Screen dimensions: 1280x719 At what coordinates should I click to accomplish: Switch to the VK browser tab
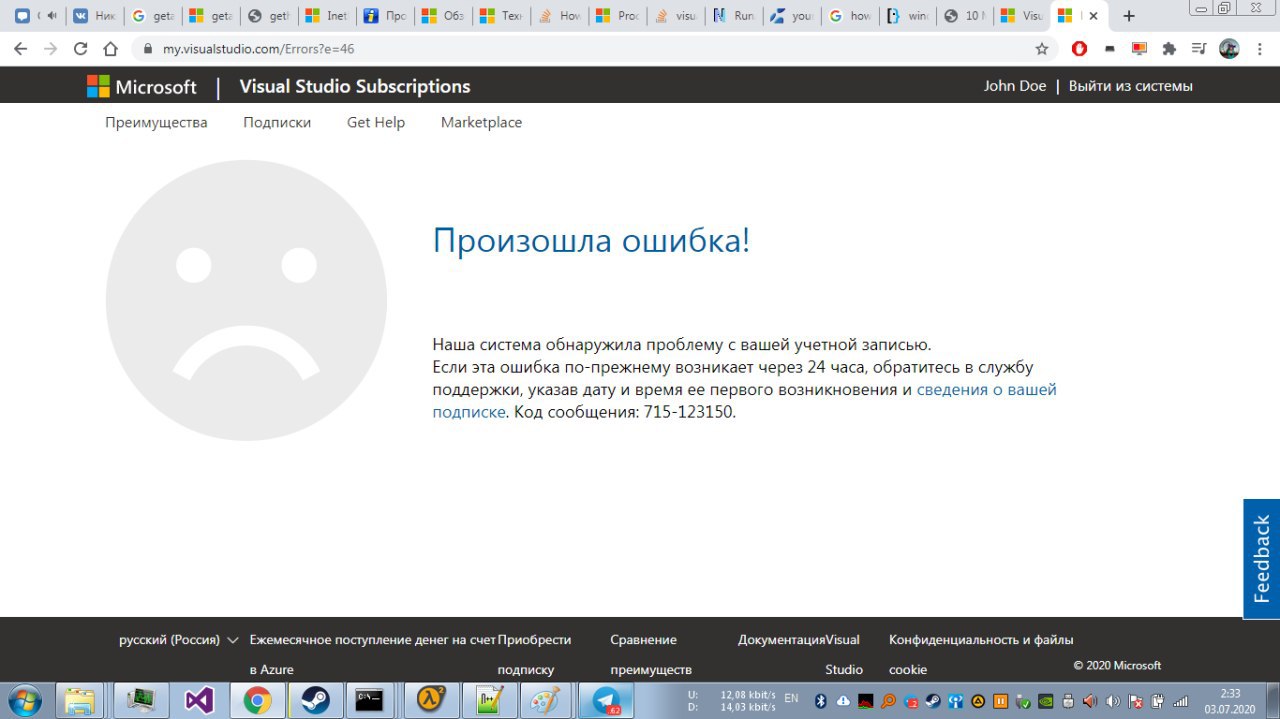tap(93, 16)
